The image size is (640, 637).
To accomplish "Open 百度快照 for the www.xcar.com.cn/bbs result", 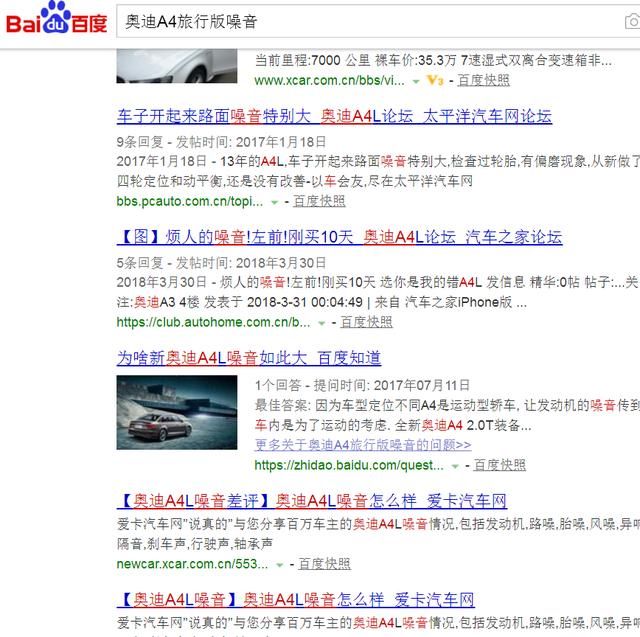I will 483,80.
